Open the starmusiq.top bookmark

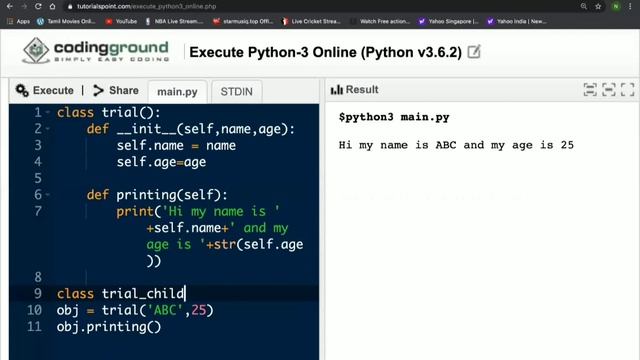point(243,21)
